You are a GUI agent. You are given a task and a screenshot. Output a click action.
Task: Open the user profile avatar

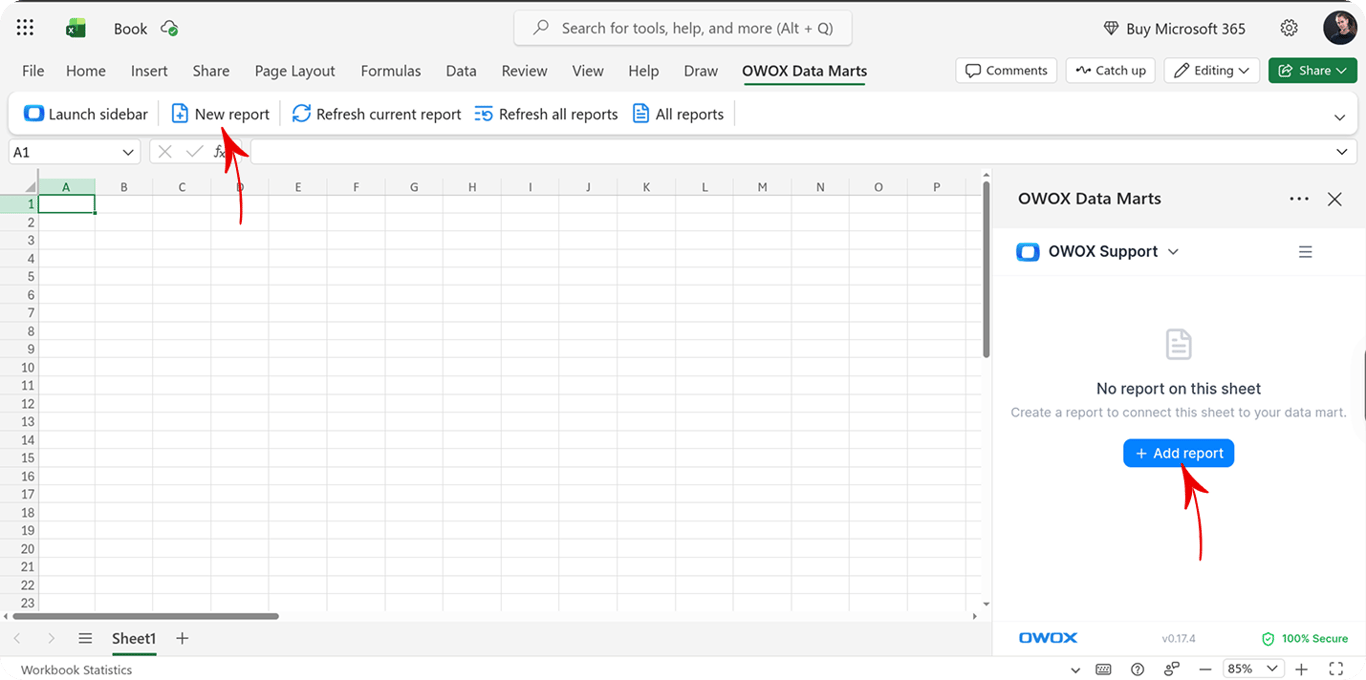(1339, 28)
